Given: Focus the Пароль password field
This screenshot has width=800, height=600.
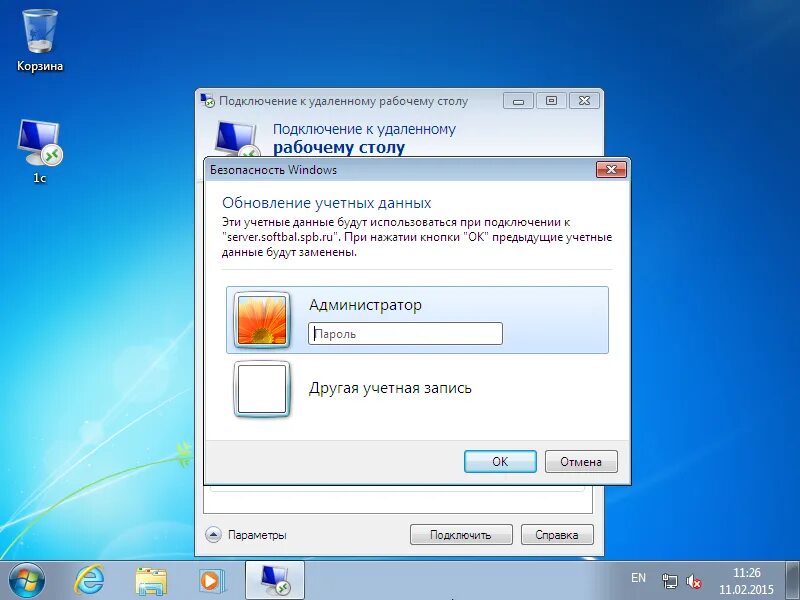Looking at the screenshot, I should (405, 334).
